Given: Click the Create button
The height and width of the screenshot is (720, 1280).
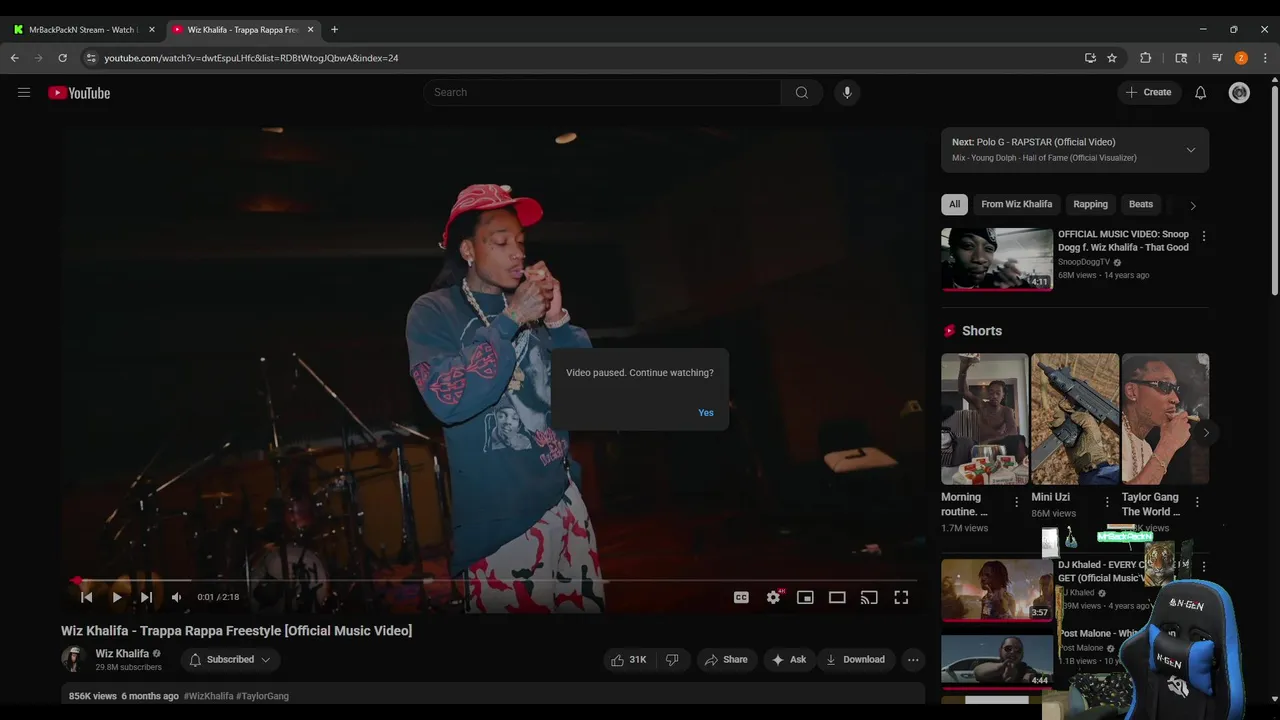Looking at the screenshot, I should click(x=1148, y=93).
